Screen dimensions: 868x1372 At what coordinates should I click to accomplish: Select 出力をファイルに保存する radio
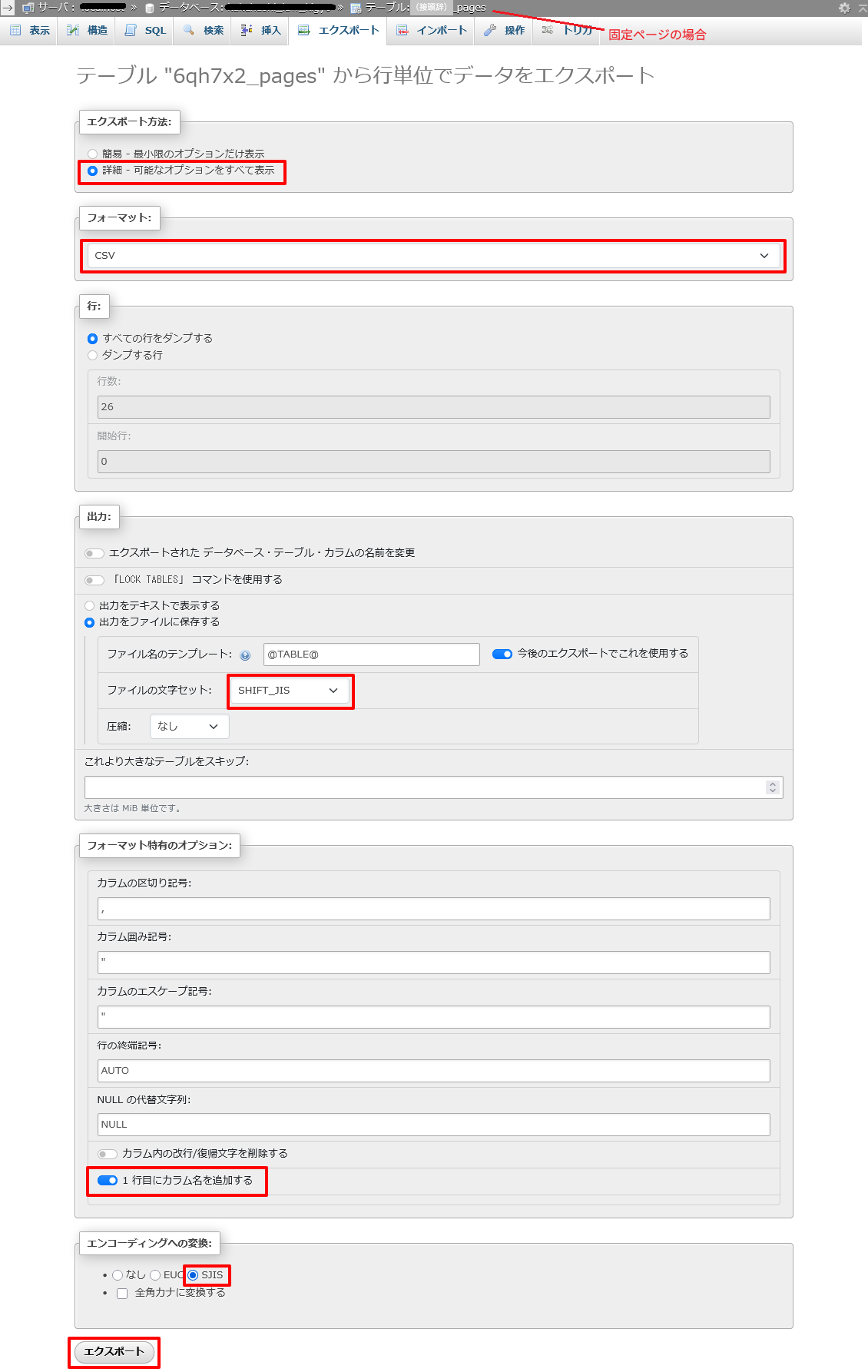(x=89, y=622)
